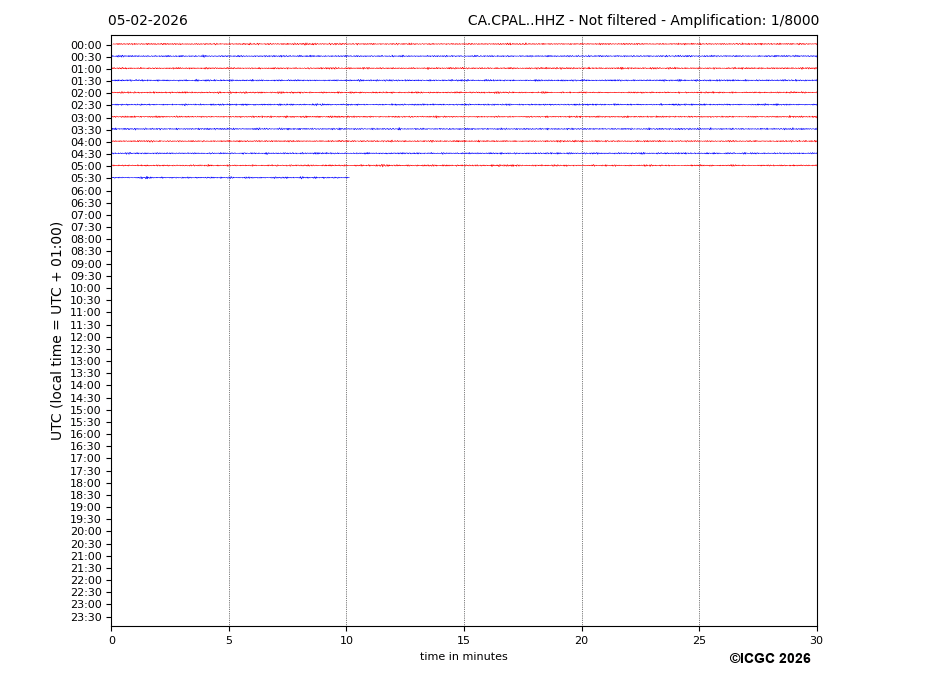This screenshot has height=696, width=927.
Task: Click the 20 minute x-axis tick label
Action: coord(581,640)
